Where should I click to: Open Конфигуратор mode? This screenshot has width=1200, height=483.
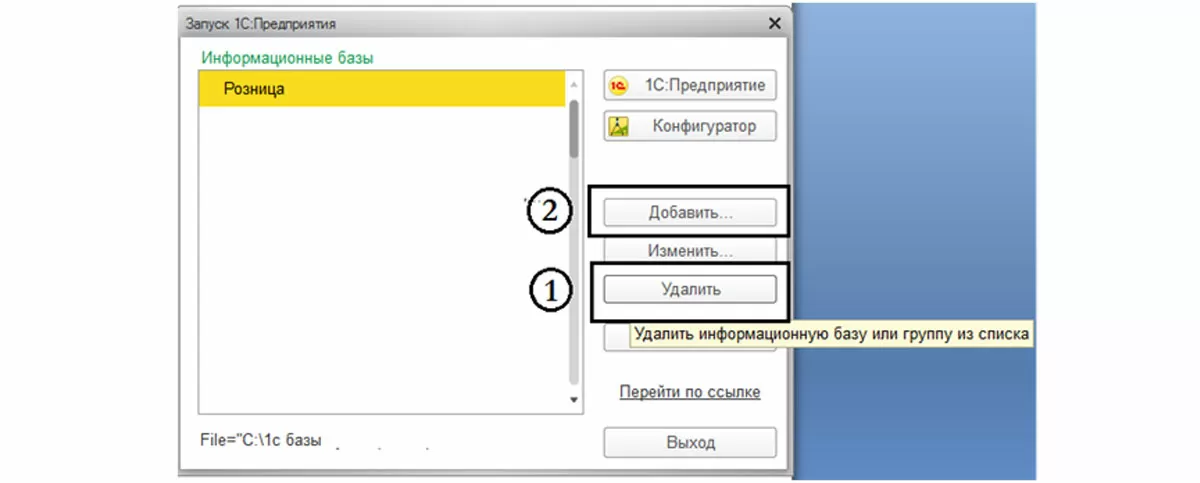pyautogui.click(x=690, y=127)
